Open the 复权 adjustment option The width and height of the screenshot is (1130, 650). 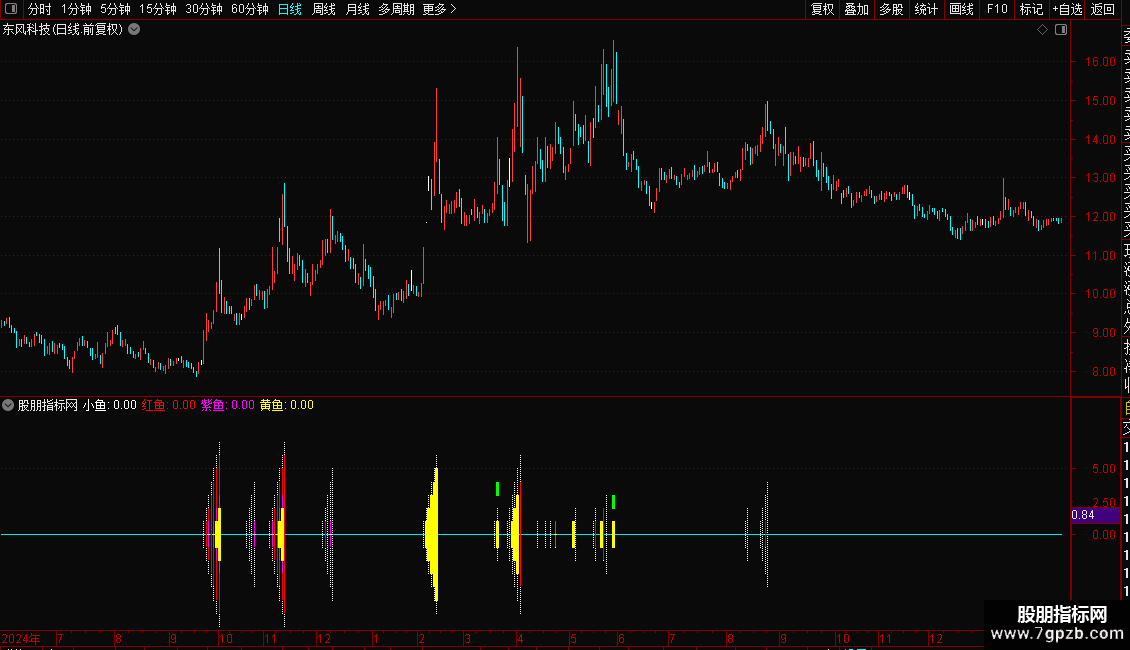click(x=822, y=9)
